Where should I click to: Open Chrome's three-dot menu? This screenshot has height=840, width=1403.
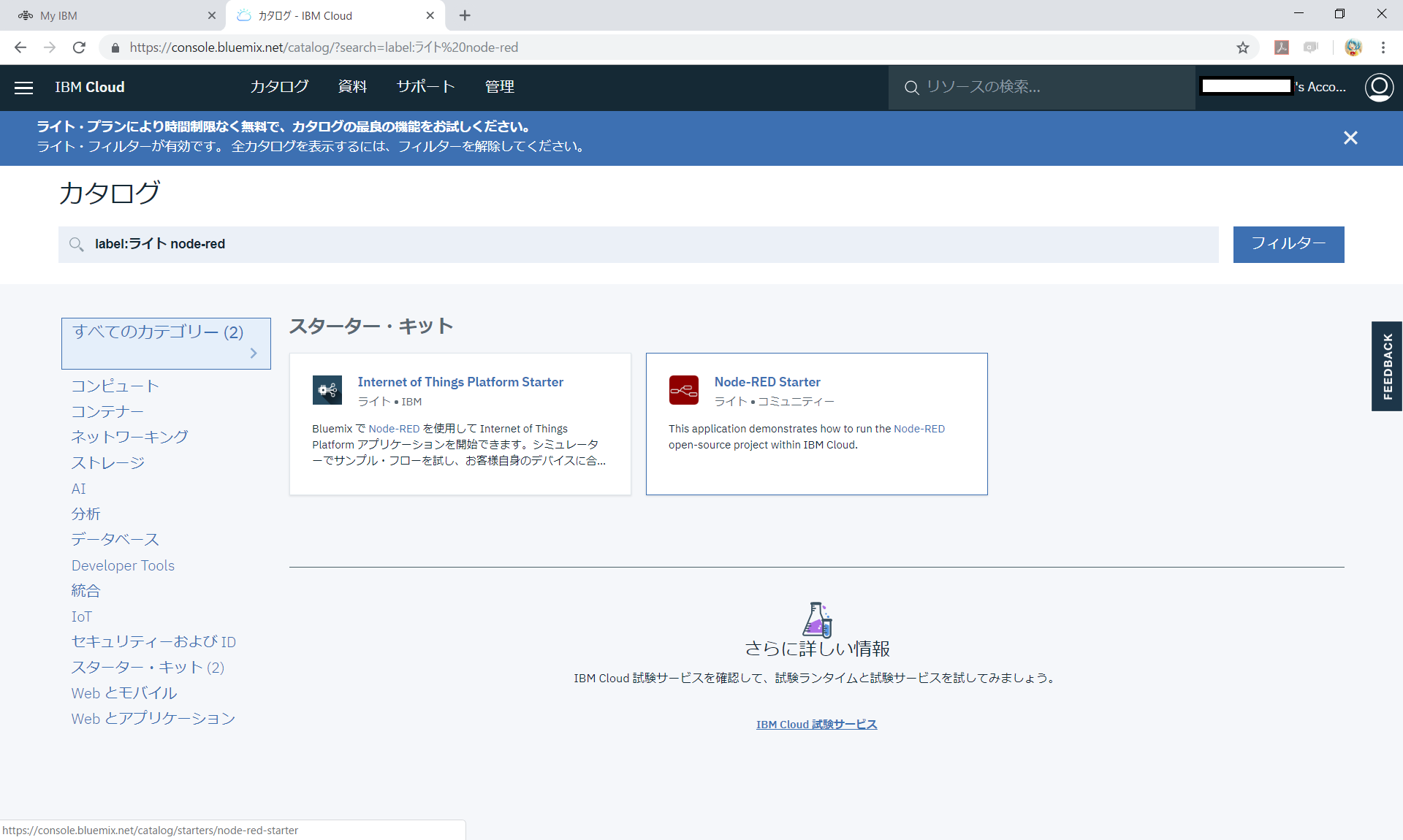coord(1383,47)
